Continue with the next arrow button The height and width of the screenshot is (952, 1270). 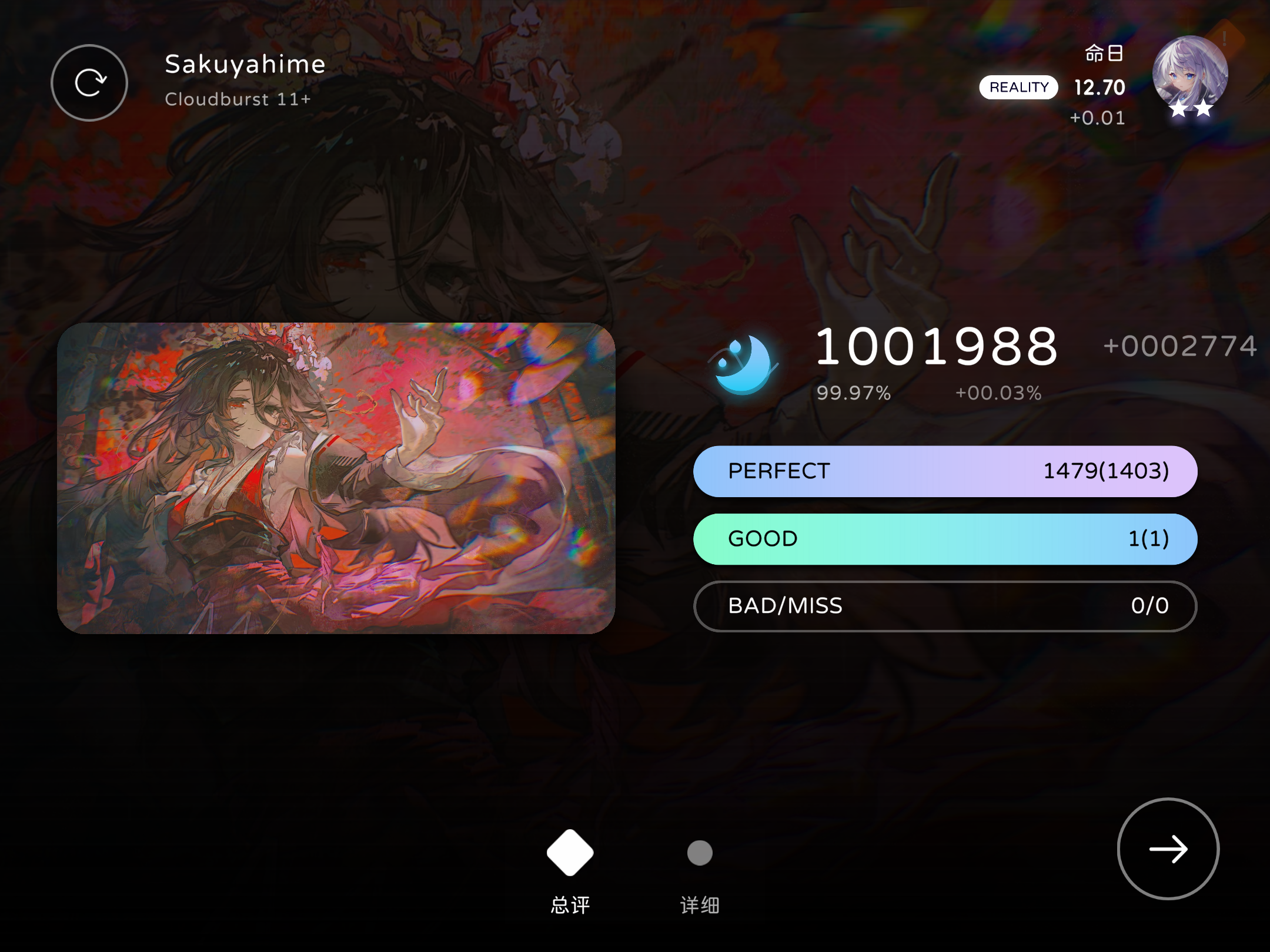pyautogui.click(x=1168, y=849)
